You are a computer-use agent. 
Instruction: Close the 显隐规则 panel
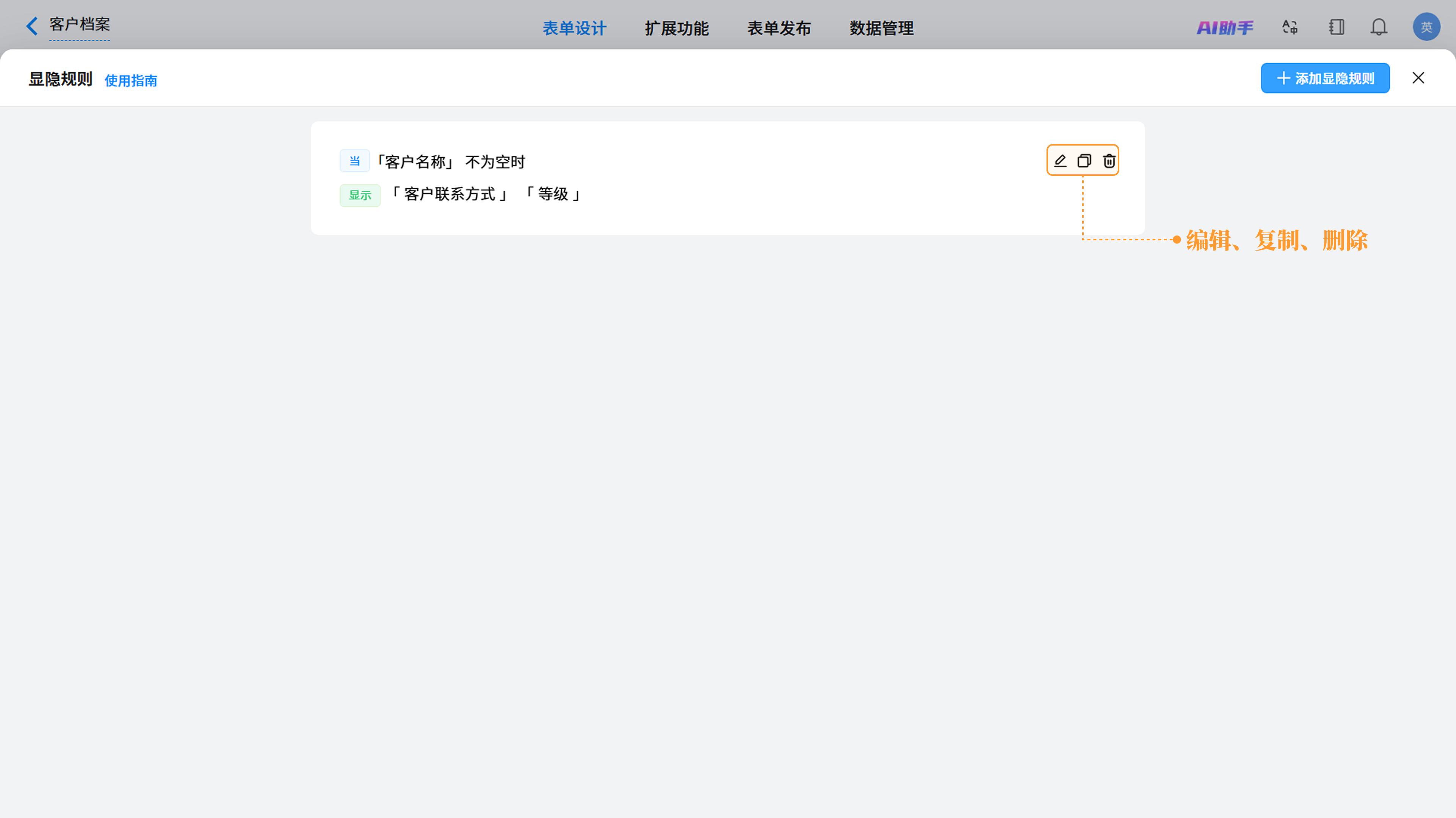[1418, 78]
